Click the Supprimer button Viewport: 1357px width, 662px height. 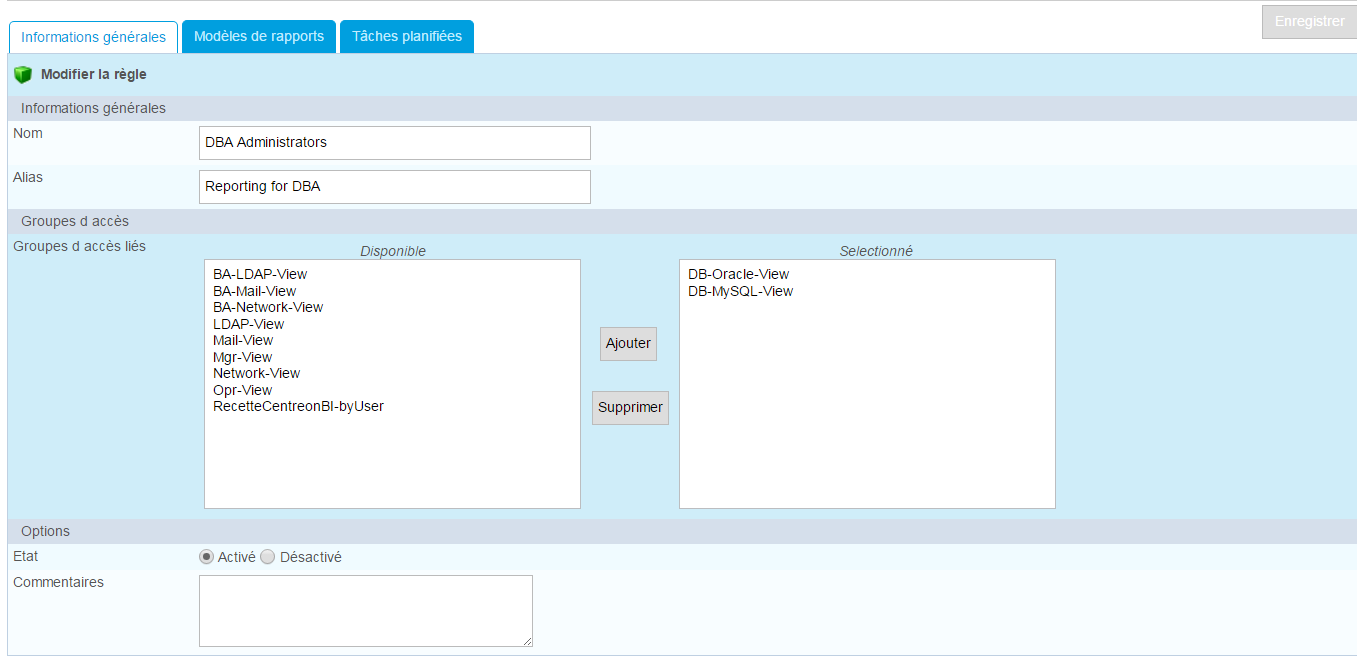(630, 408)
